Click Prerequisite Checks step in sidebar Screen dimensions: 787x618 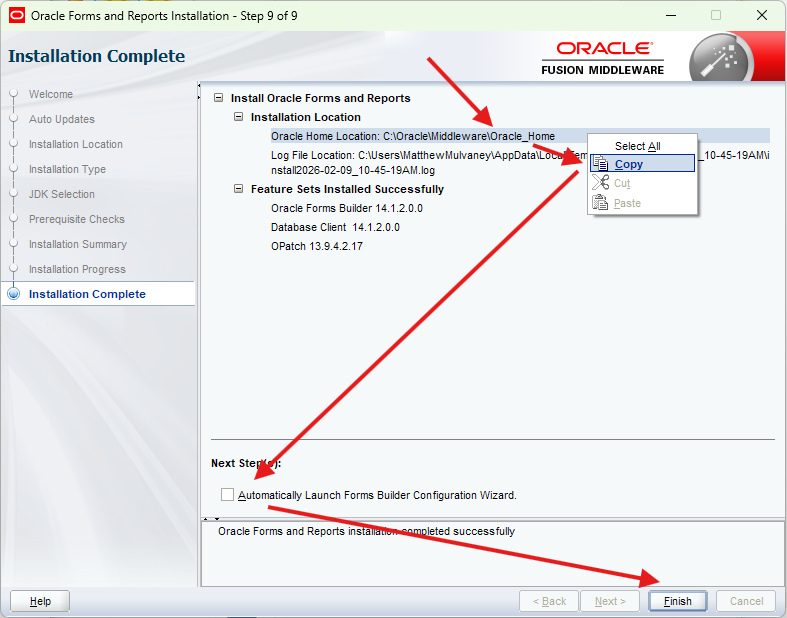(76, 219)
